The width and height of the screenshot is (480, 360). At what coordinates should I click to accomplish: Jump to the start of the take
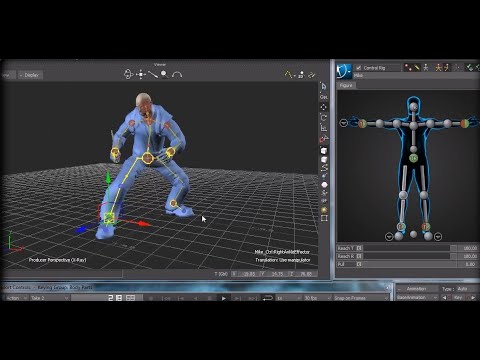point(166,298)
